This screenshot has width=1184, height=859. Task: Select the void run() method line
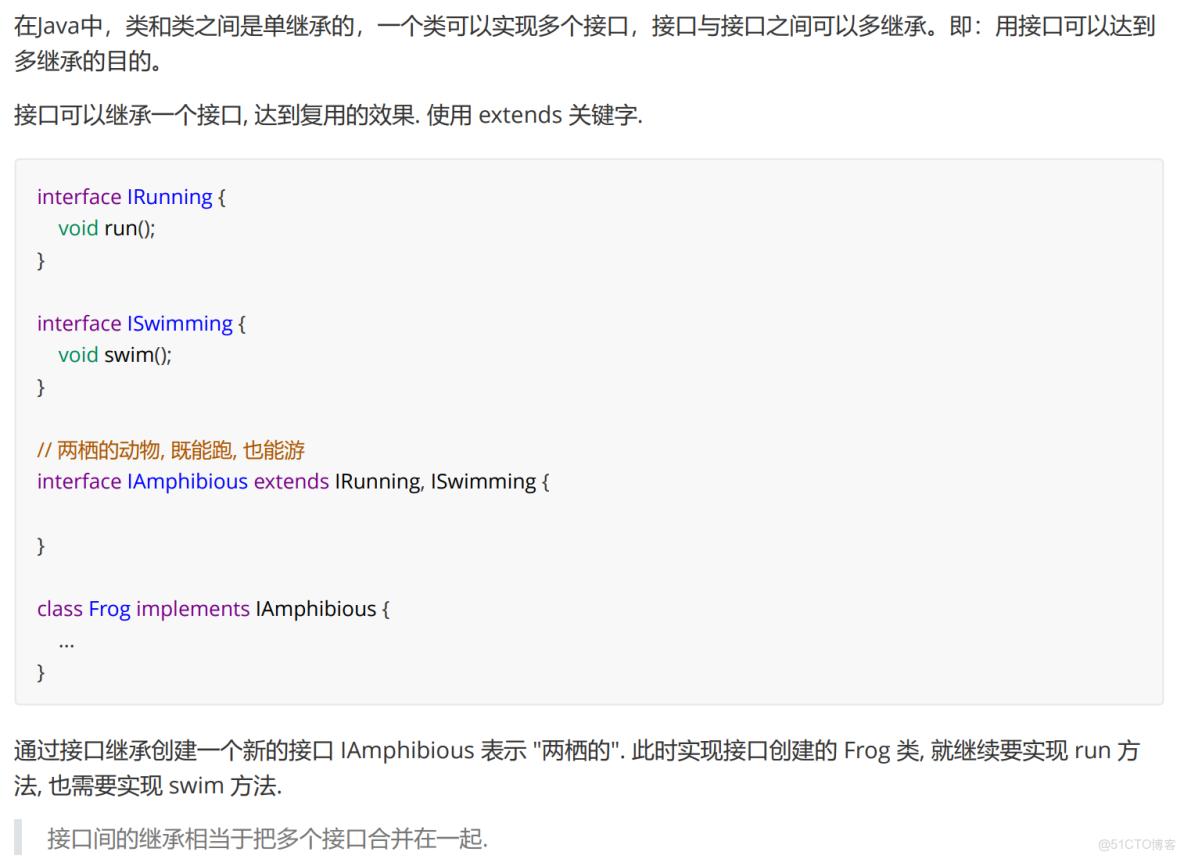pos(107,228)
